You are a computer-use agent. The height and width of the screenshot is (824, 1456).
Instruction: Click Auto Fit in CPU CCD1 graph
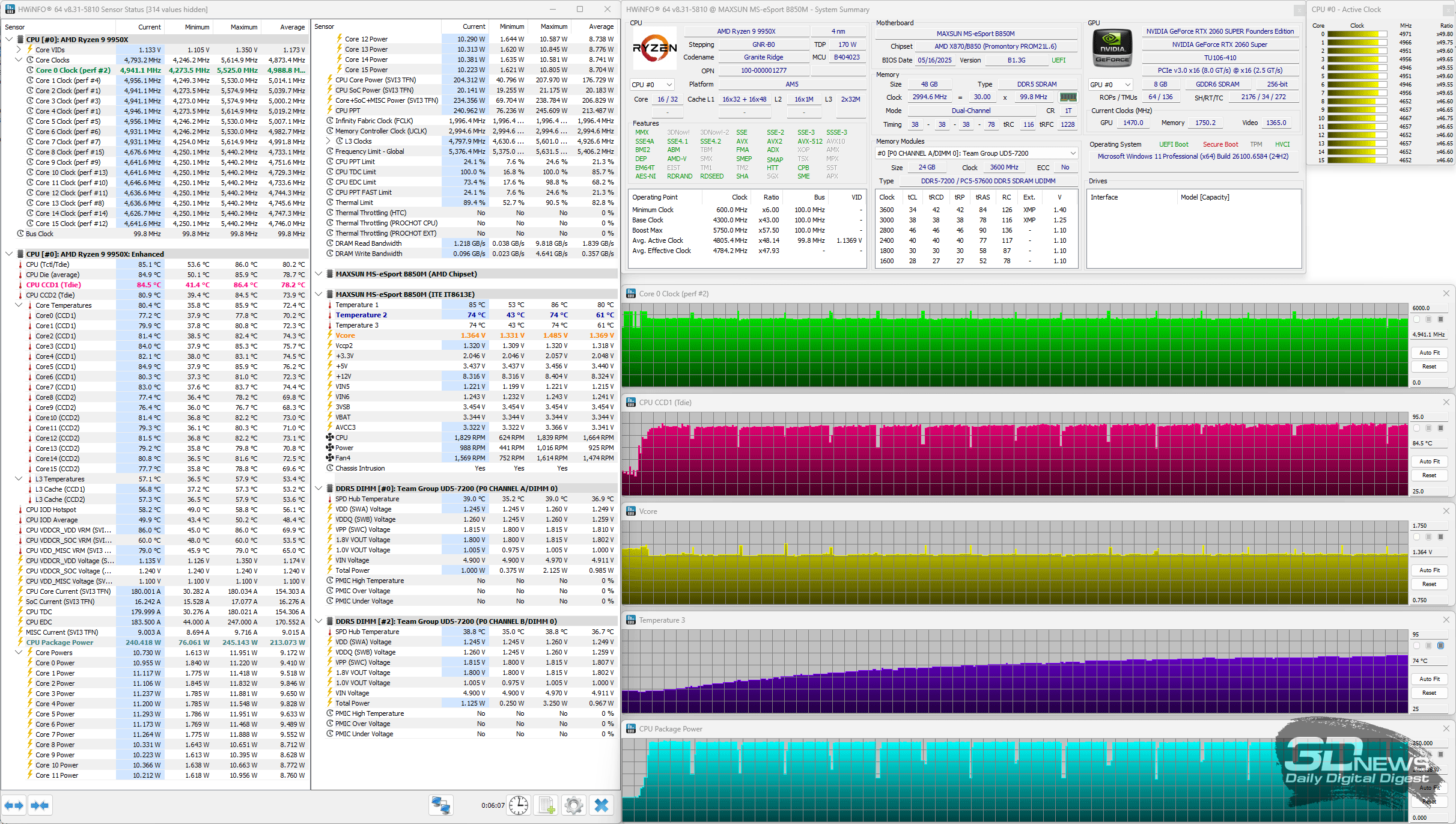pyautogui.click(x=1429, y=462)
